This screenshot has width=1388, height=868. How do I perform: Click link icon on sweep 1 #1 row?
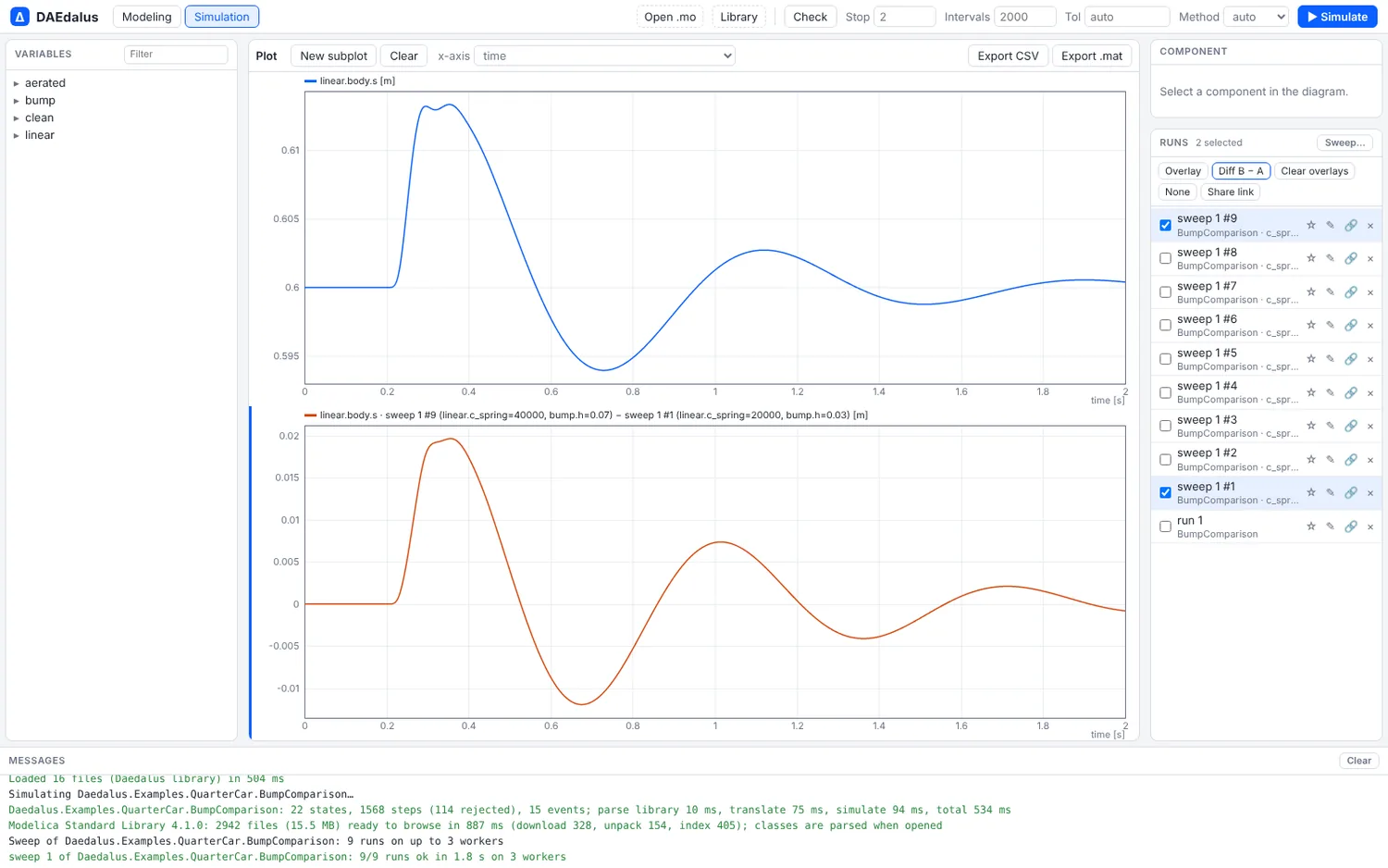tap(1351, 492)
